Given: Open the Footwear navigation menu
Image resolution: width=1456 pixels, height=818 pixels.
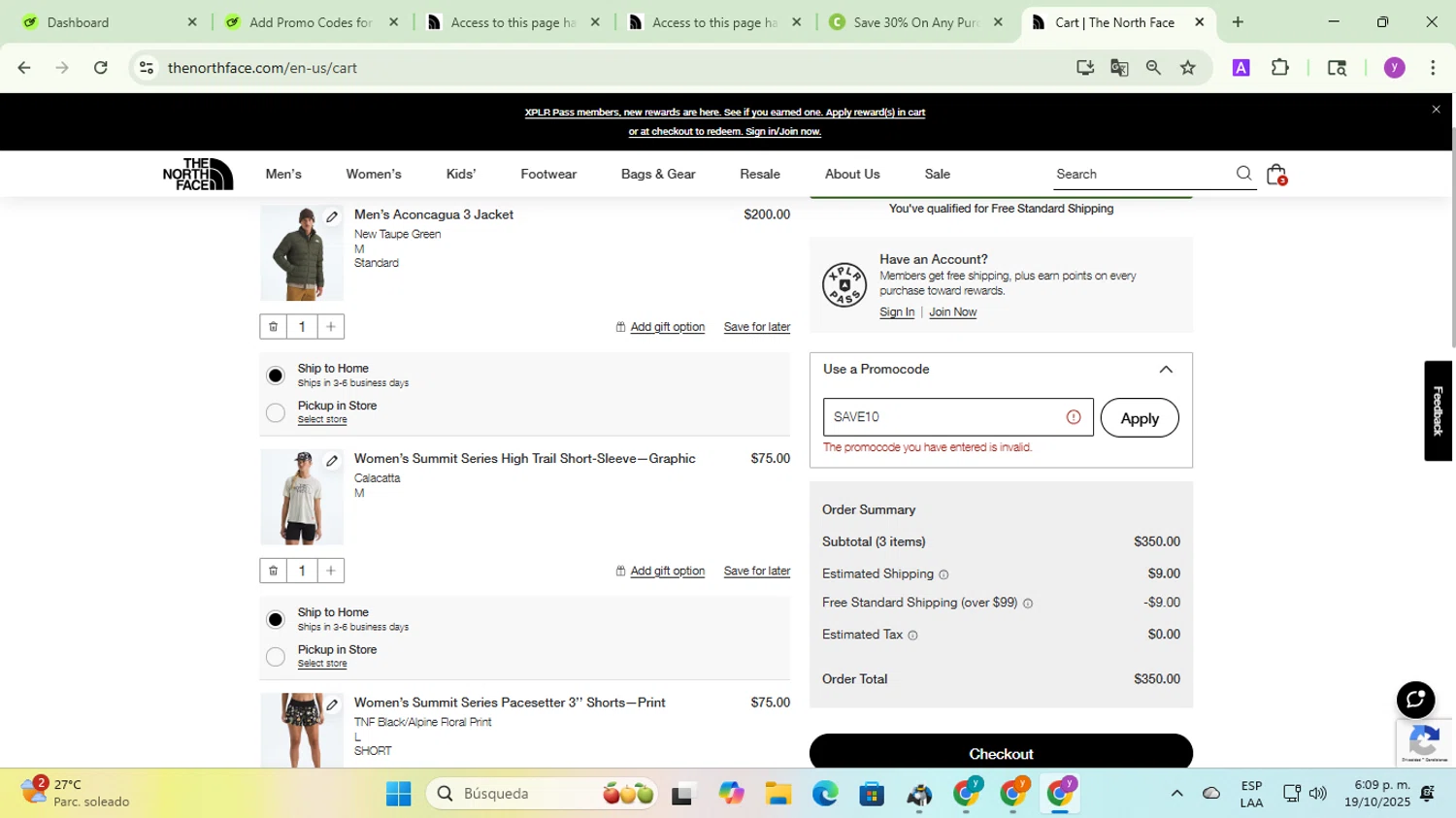Looking at the screenshot, I should coord(548,174).
